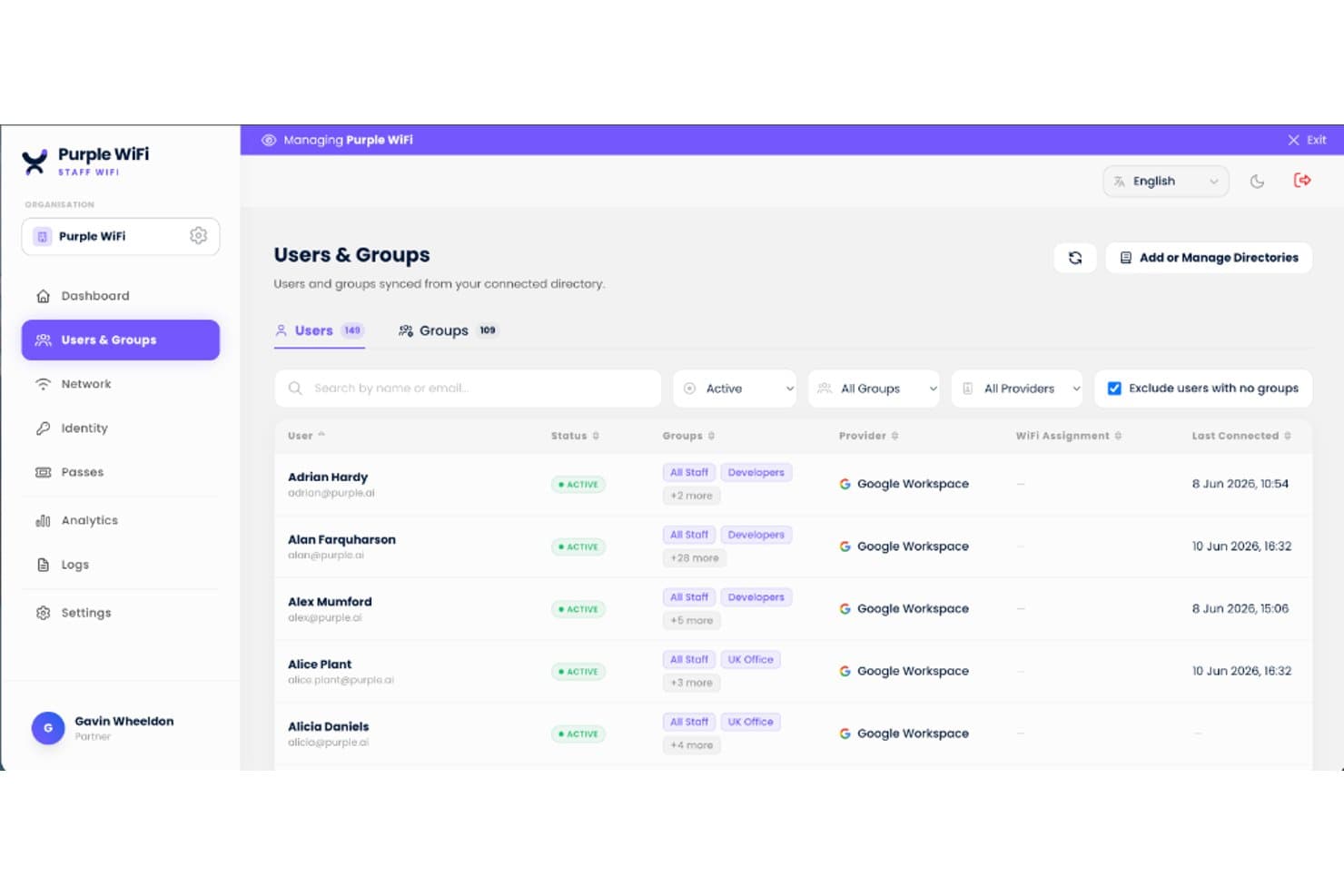Click UK Office tag for Alice Plant

point(750,659)
